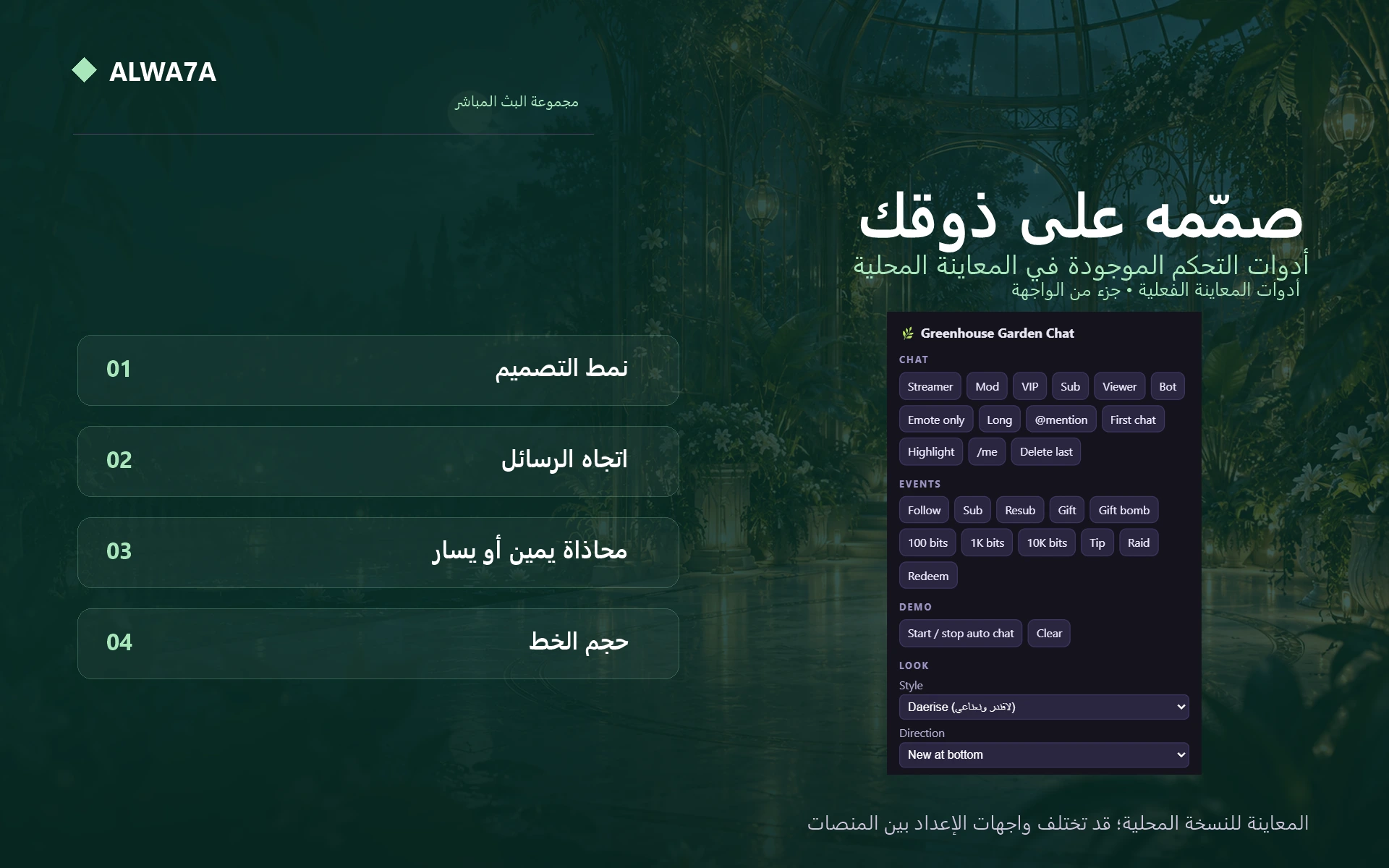Select card 03 محاذاة يمين أو يسار
The height and width of the screenshot is (868, 1389).
[378, 553]
